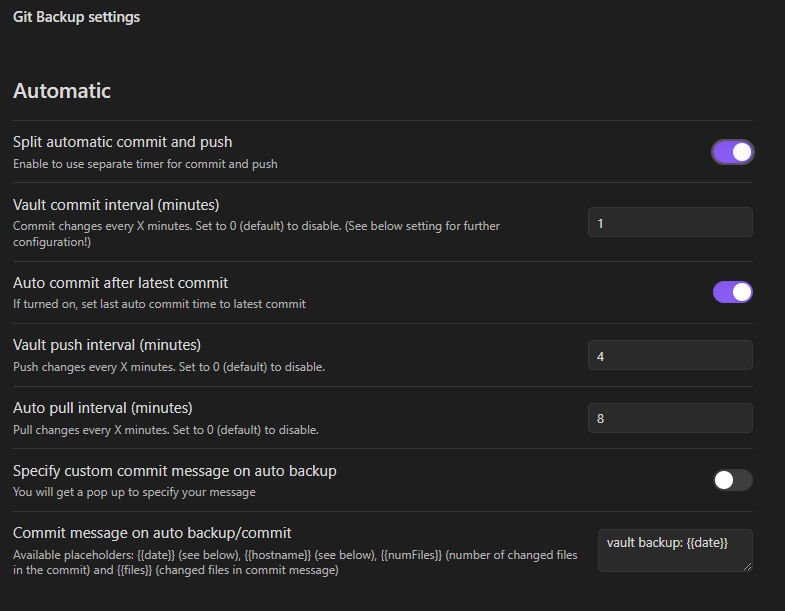
Task: Click the Vault commit interval input field
Action: point(670,222)
